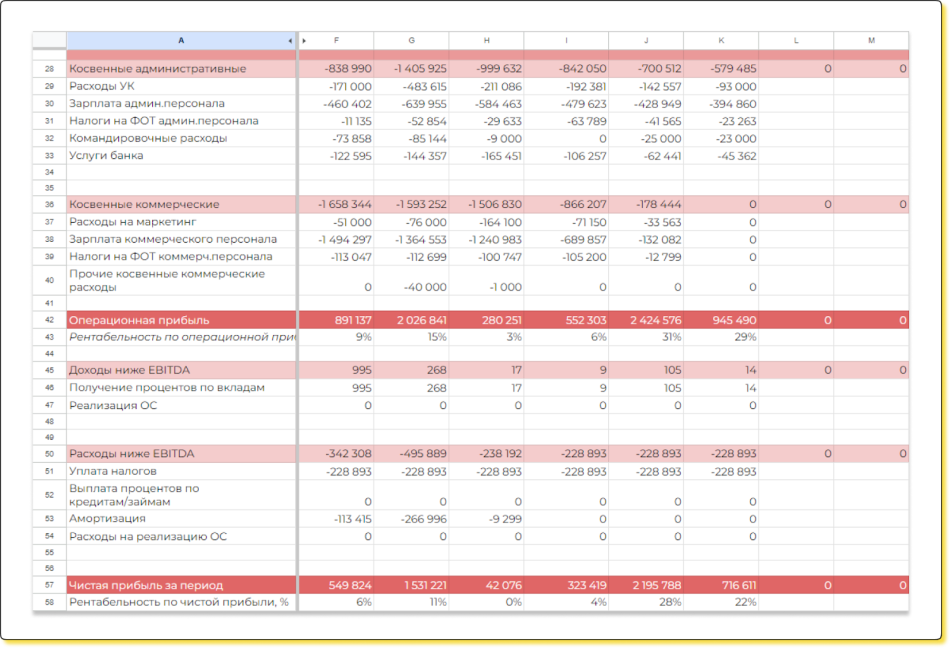The image size is (950, 648).
Task: Select the 'Косвенные коммерческие' cell
Action: (x=181, y=204)
